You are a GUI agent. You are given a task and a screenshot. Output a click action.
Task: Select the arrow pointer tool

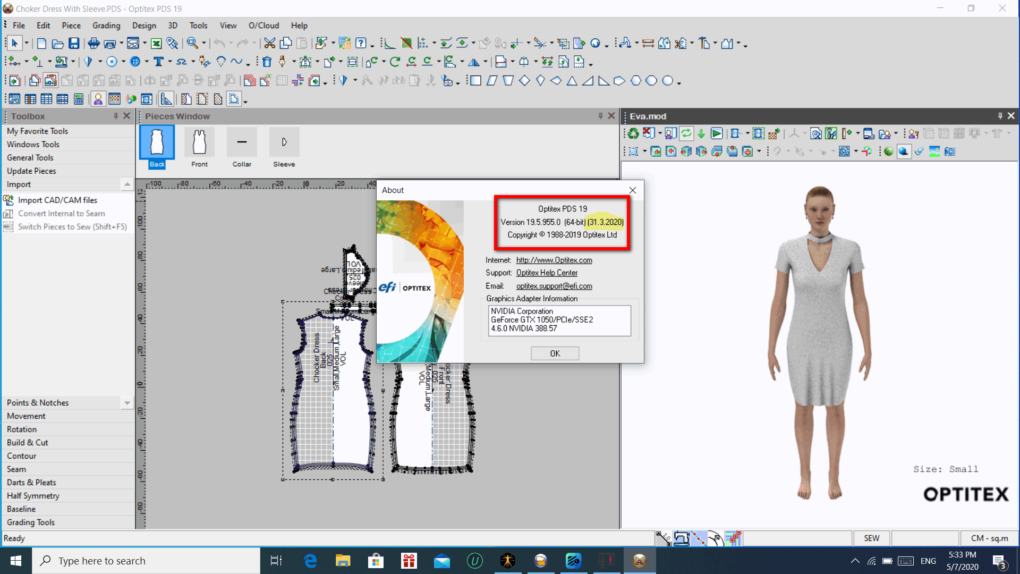[14, 44]
